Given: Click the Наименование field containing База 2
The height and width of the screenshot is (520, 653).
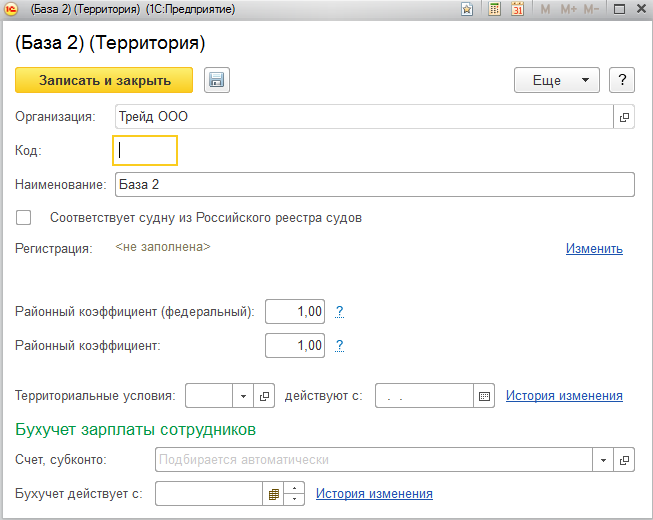Looking at the screenshot, I should pos(374,185).
